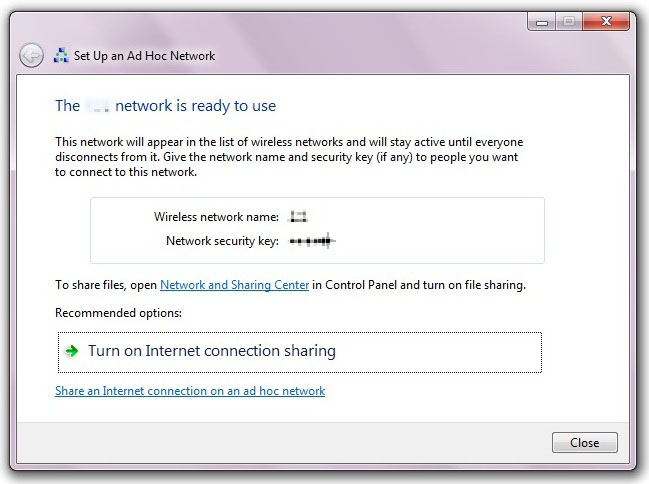Click the ad hoc network wizard icon

(61, 55)
